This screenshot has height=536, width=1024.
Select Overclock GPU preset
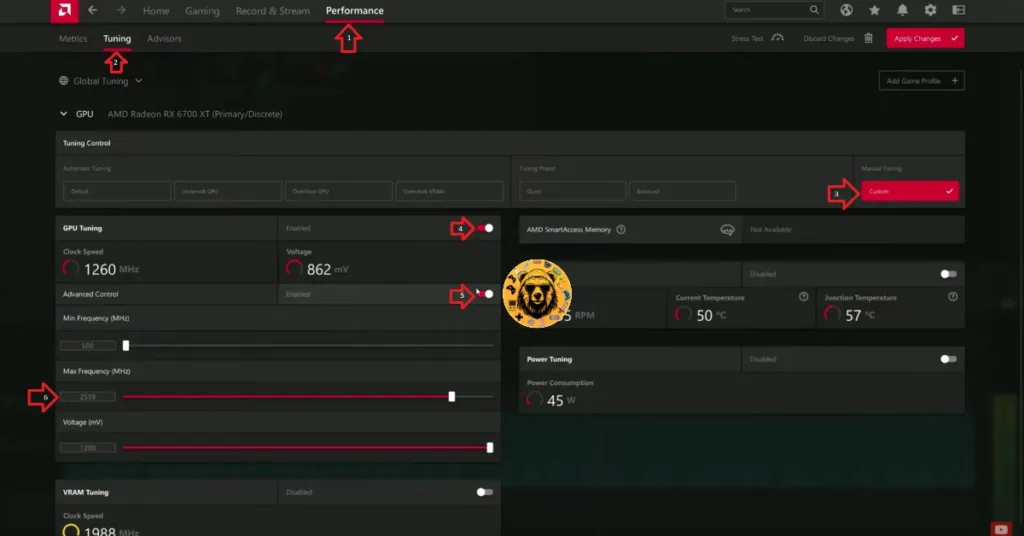pos(339,191)
